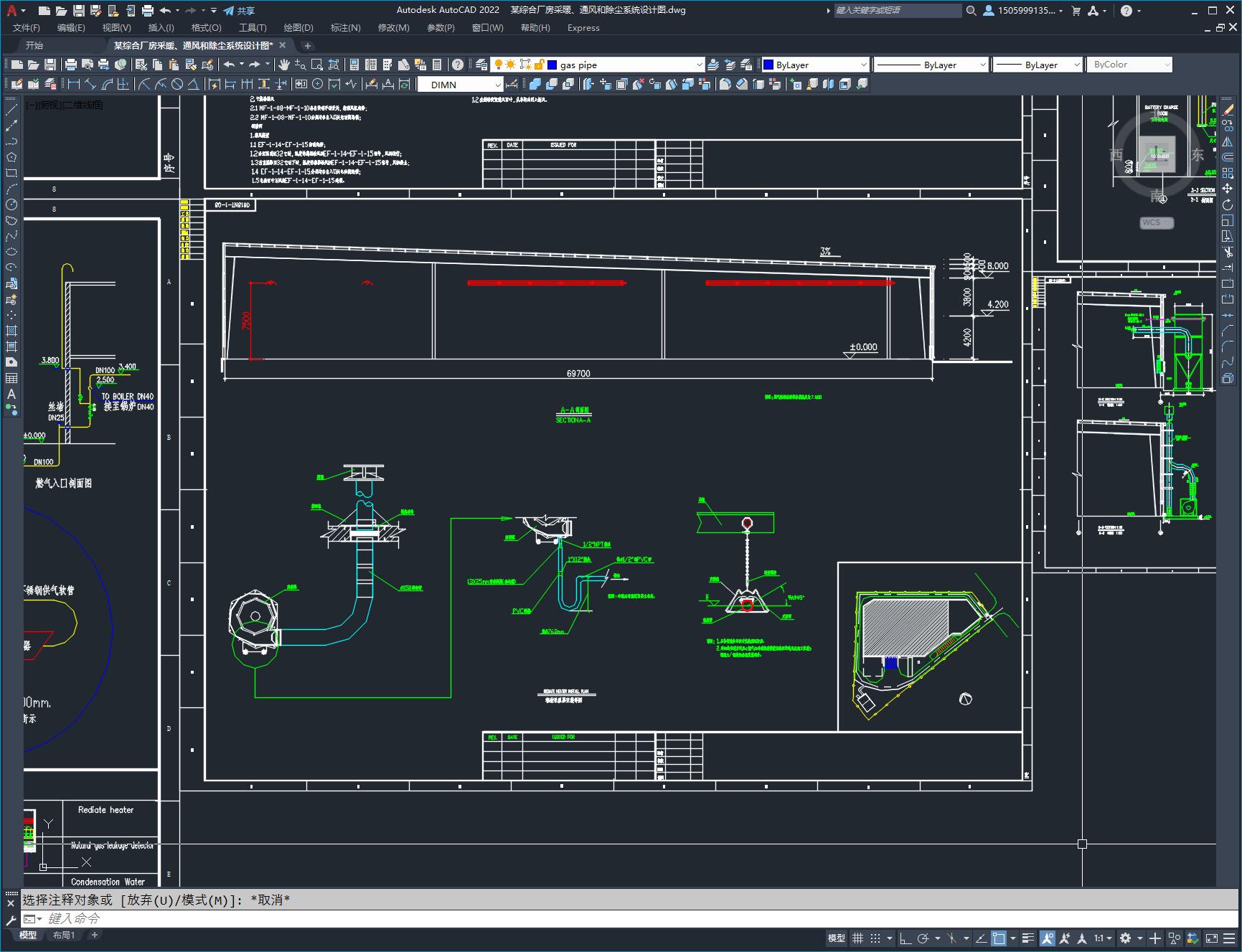Expand the AutoCAD application menu arrow
The height and width of the screenshot is (952, 1242).
pyautogui.click(x=23, y=11)
